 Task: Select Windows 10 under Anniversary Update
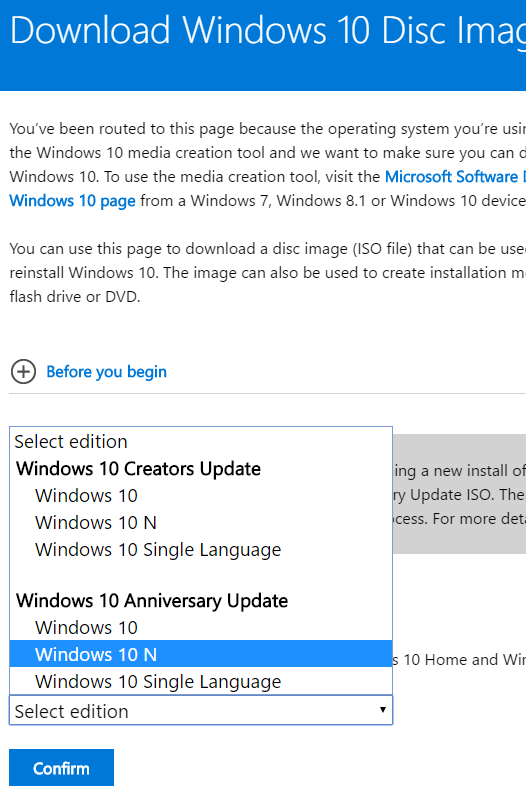pyautogui.click(x=201, y=628)
